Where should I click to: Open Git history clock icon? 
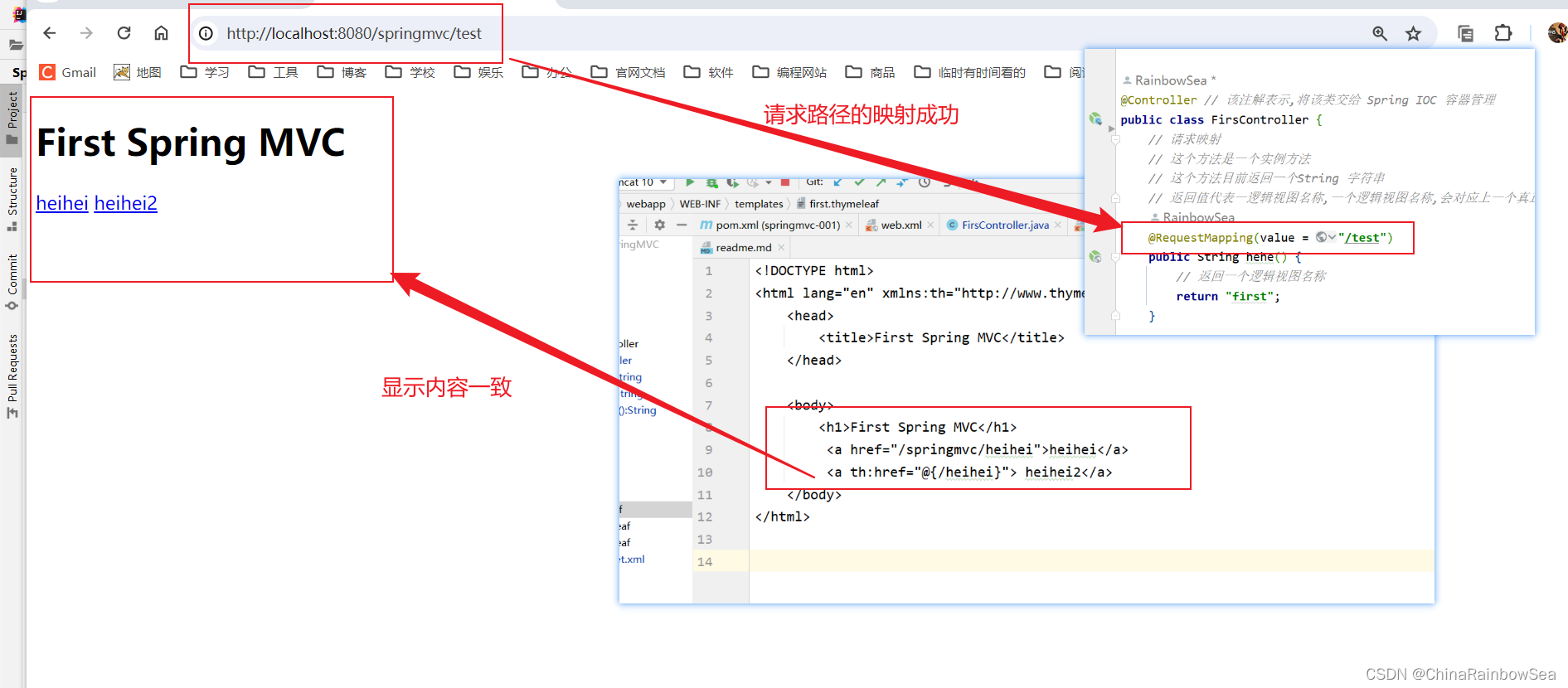(925, 182)
